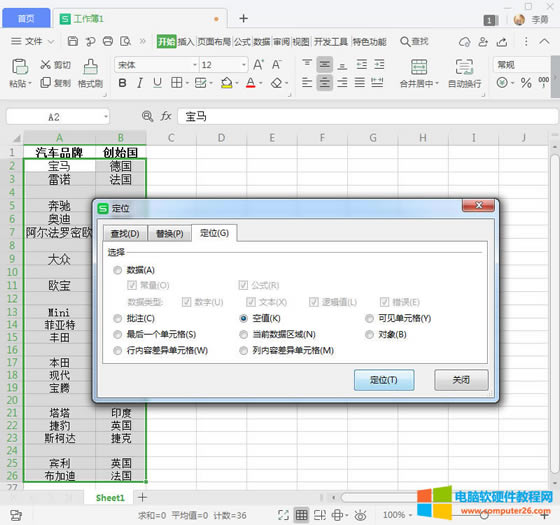This screenshot has height=525, width=560.
Task: Select the 空值(K) radio button
Action: [243, 318]
